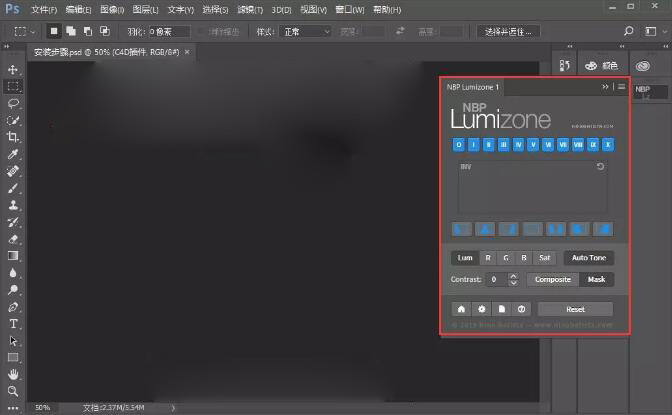672x415 pixels.
Task: Click the Lumizone help question icon
Action: [521, 309]
